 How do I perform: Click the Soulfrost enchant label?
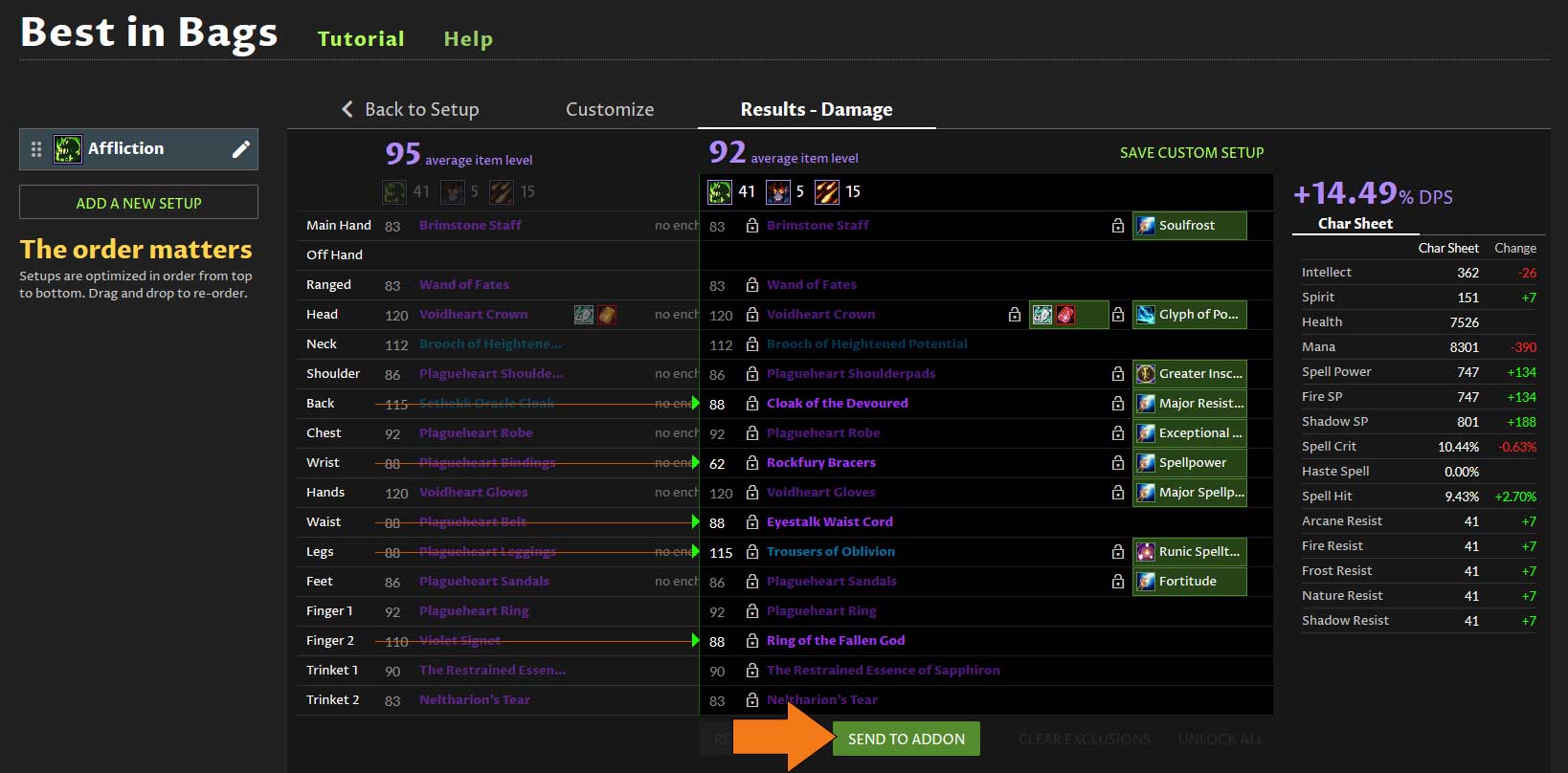coord(1187,226)
